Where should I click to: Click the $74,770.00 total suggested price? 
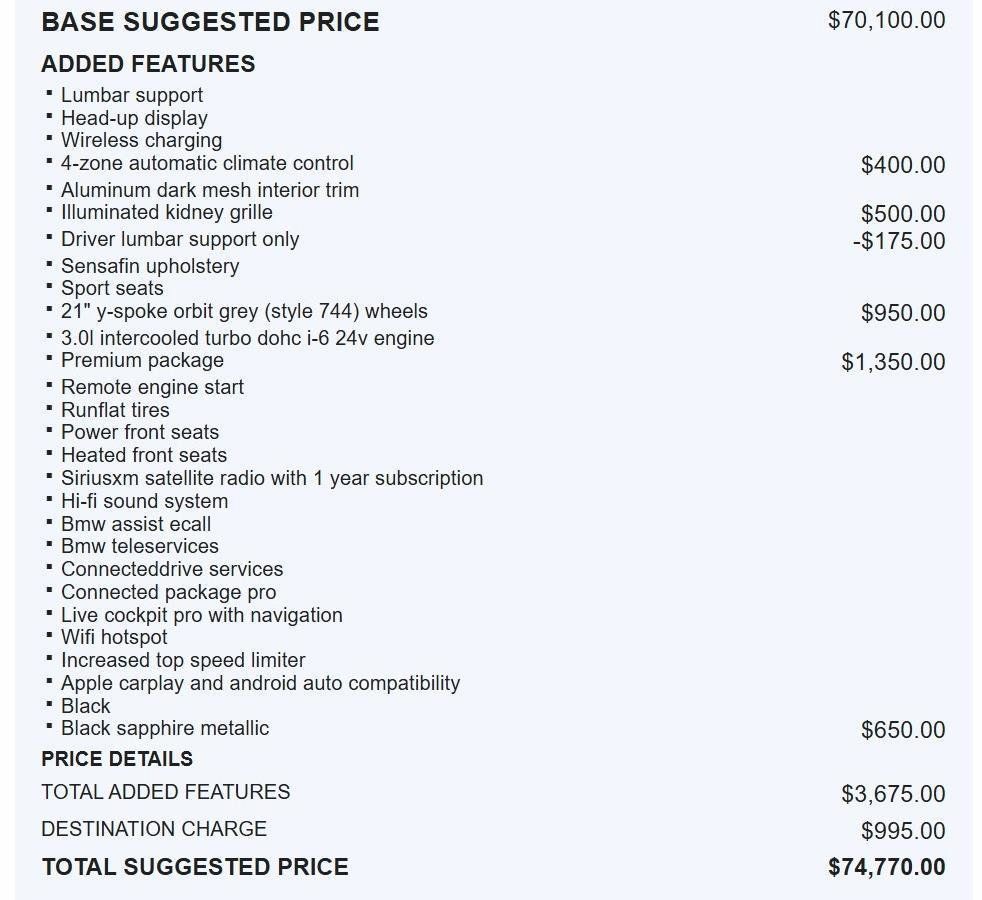click(x=886, y=867)
